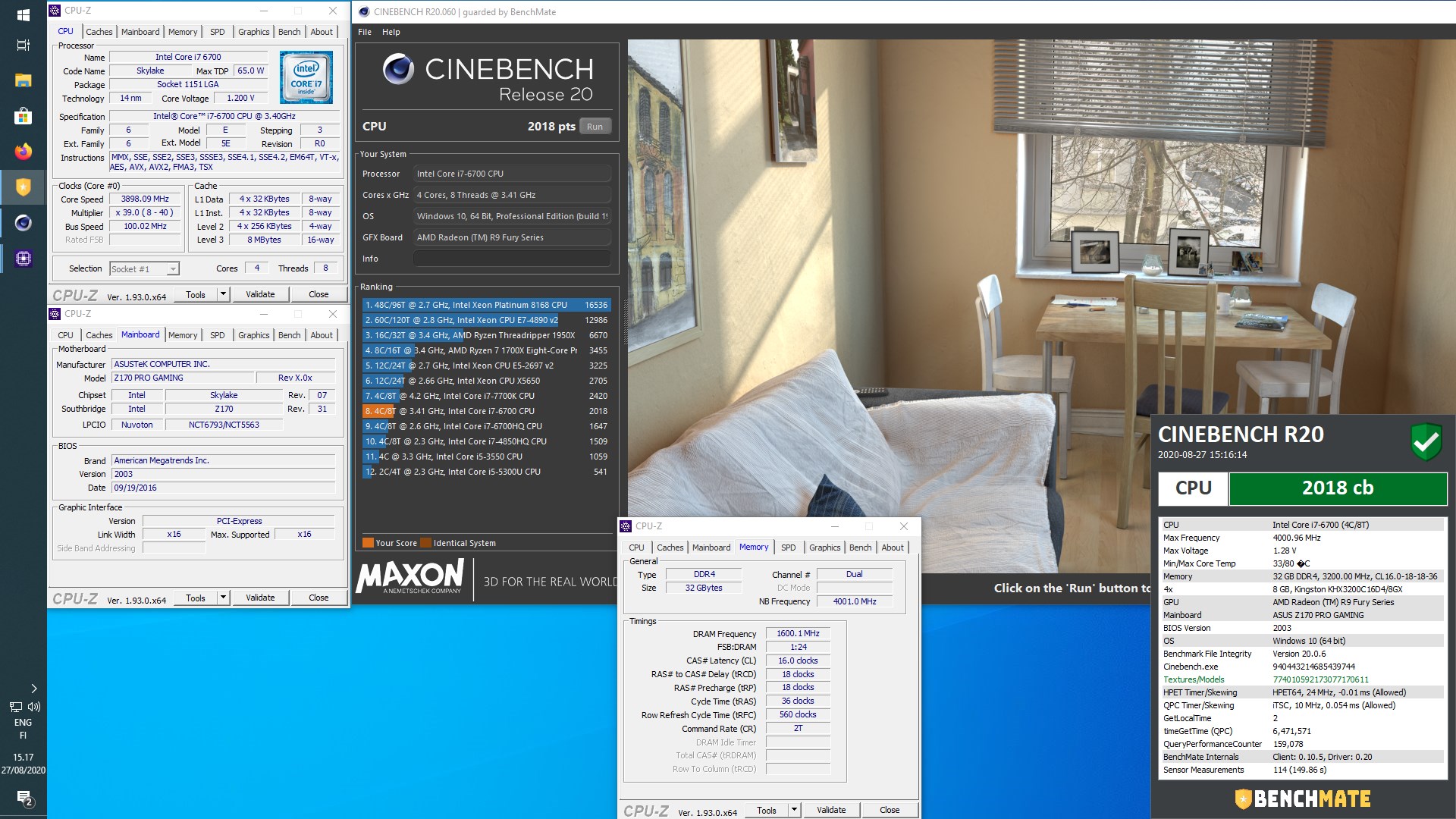
Task: Open Graphics tab in Memory CPU-Z window
Action: 824,548
